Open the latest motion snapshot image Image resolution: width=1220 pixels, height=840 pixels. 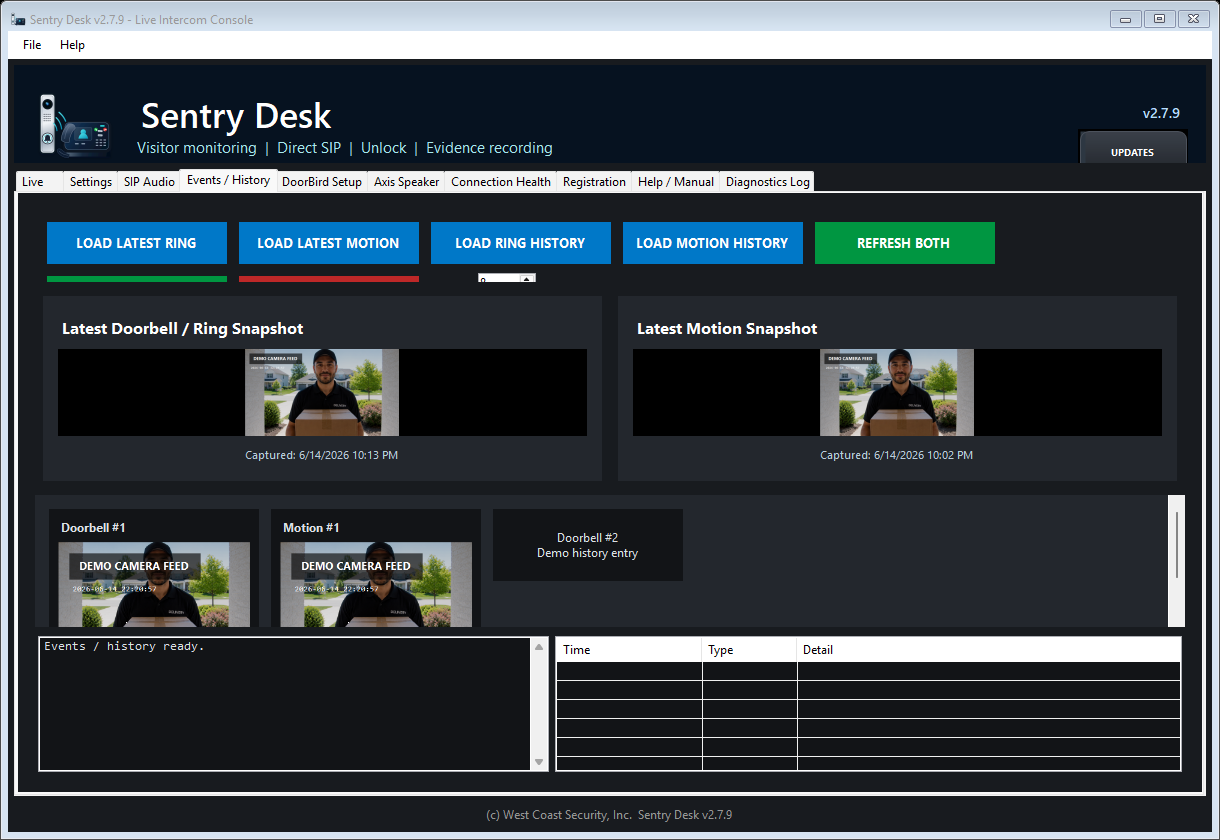point(897,392)
